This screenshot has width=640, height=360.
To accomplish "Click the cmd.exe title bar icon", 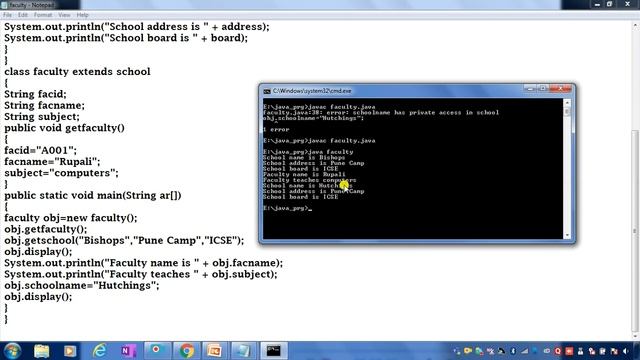I will point(267,91).
